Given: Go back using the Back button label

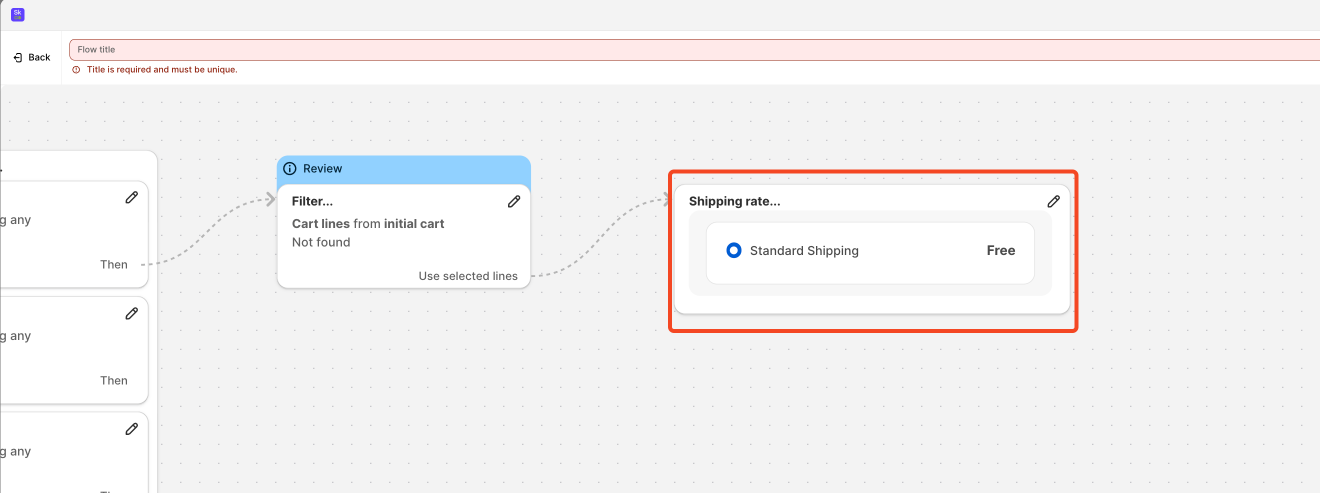Looking at the screenshot, I should [x=39, y=58].
